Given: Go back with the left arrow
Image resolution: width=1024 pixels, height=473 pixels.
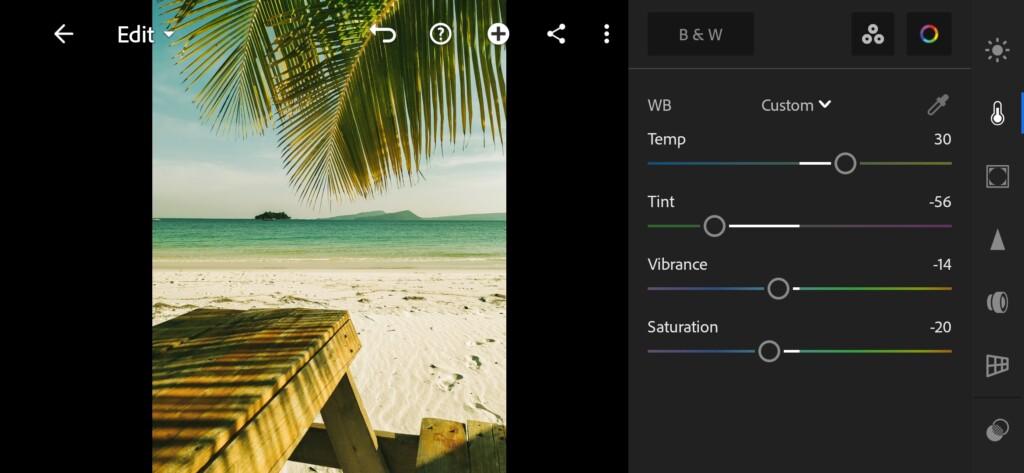Looking at the screenshot, I should tap(63, 34).
